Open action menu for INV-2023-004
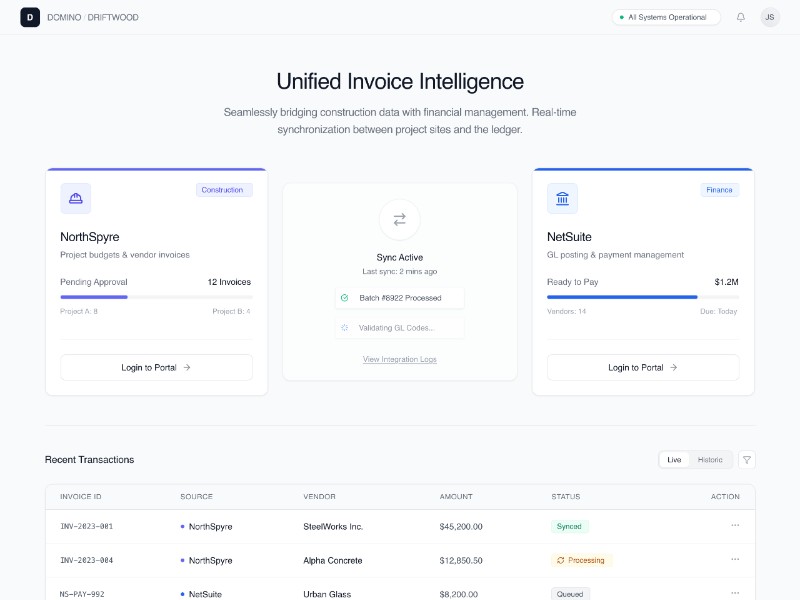Screen dimensions: 800x600 click(735, 560)
